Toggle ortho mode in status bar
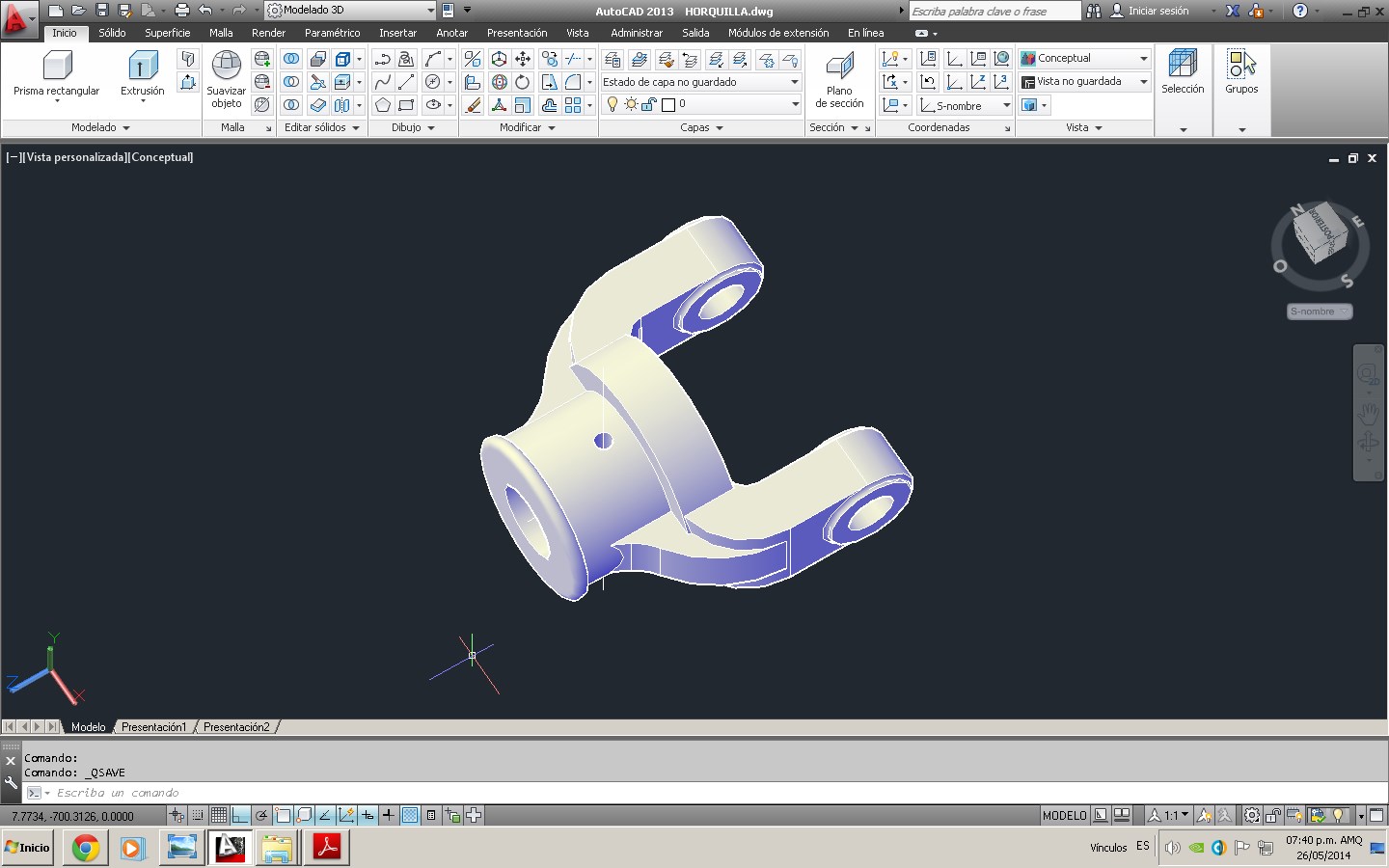 240,815
